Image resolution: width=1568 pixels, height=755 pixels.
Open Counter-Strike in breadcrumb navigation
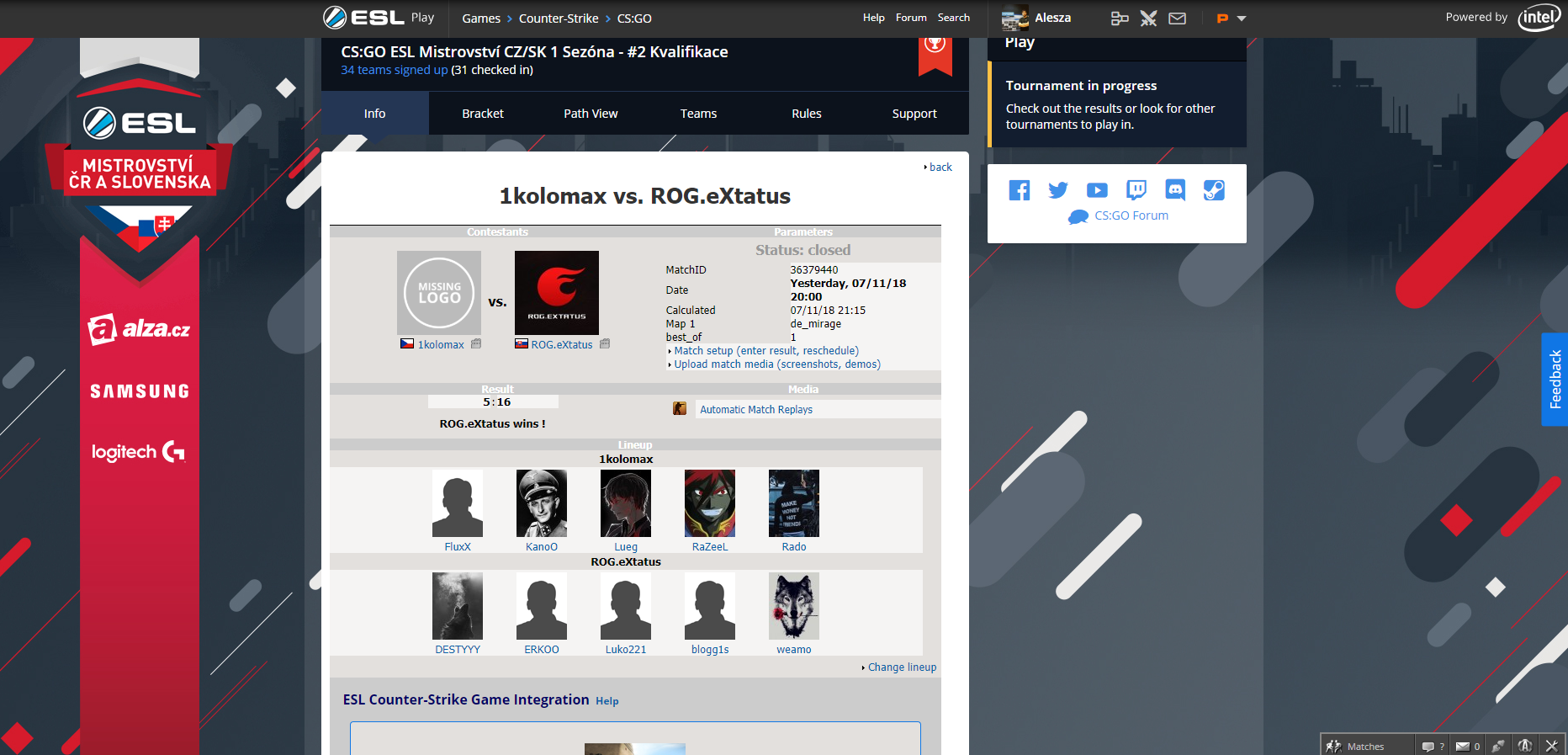559,19
